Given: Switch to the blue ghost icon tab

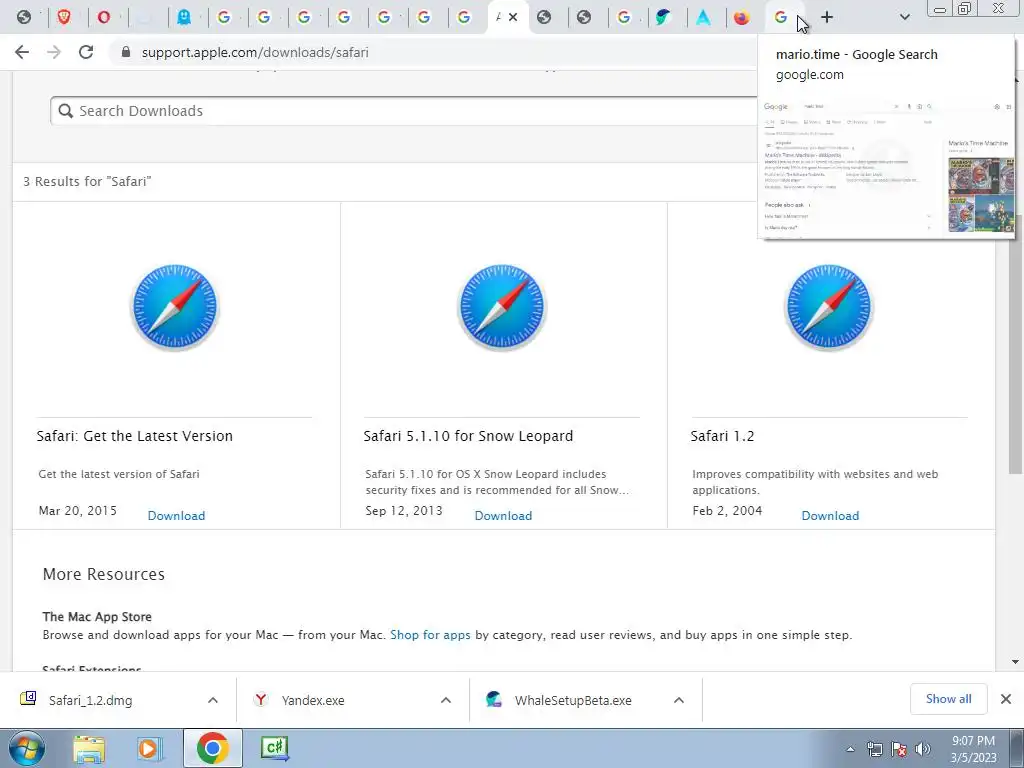Looking at the screenshot, I should pos(184,18).
